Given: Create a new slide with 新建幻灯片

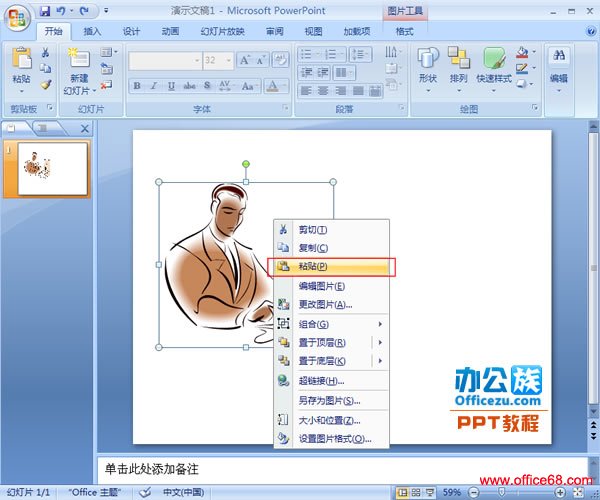Looking at the screenshot, I should tap(79, 71).
